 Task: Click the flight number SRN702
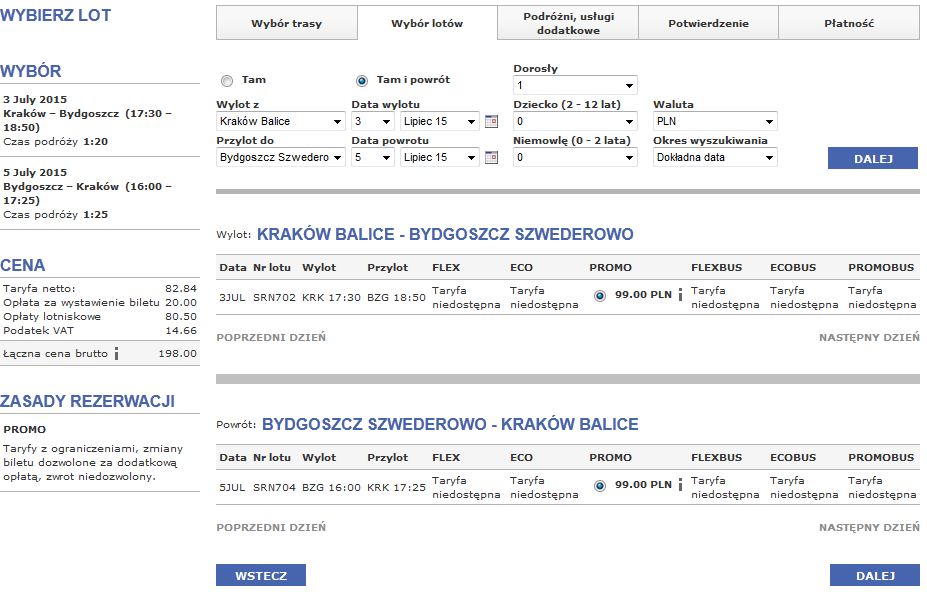(274, 297)
